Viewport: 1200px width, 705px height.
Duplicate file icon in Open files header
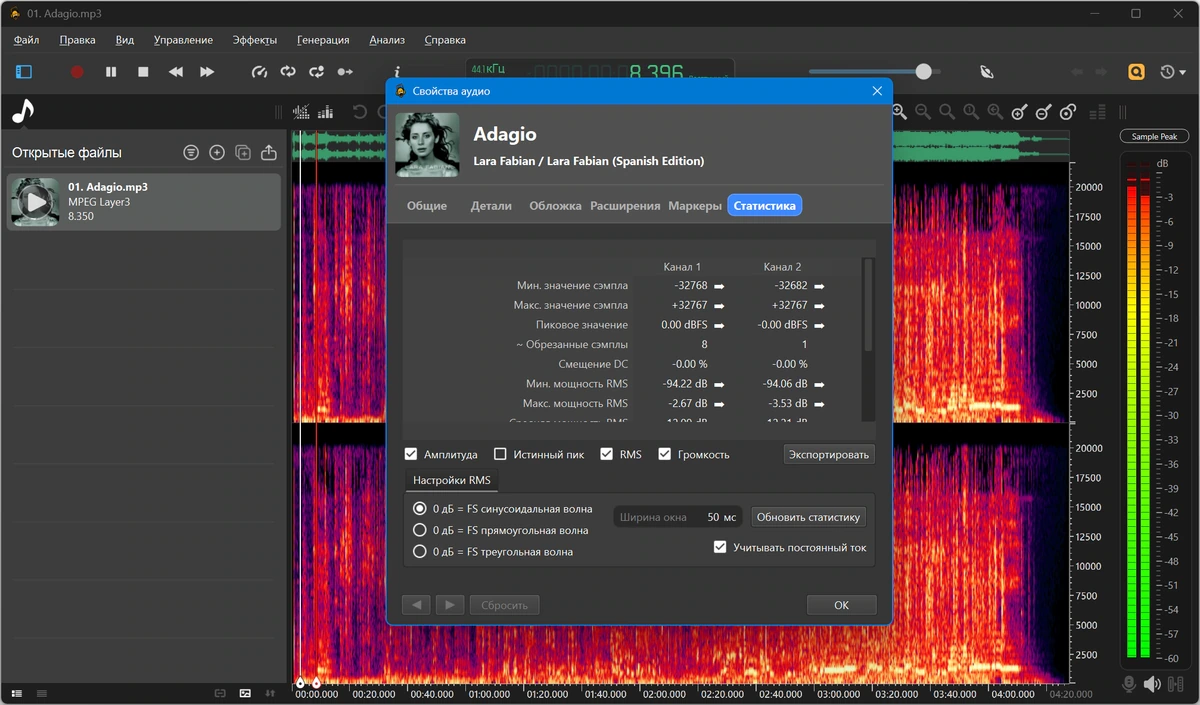[x=243, y=152]
